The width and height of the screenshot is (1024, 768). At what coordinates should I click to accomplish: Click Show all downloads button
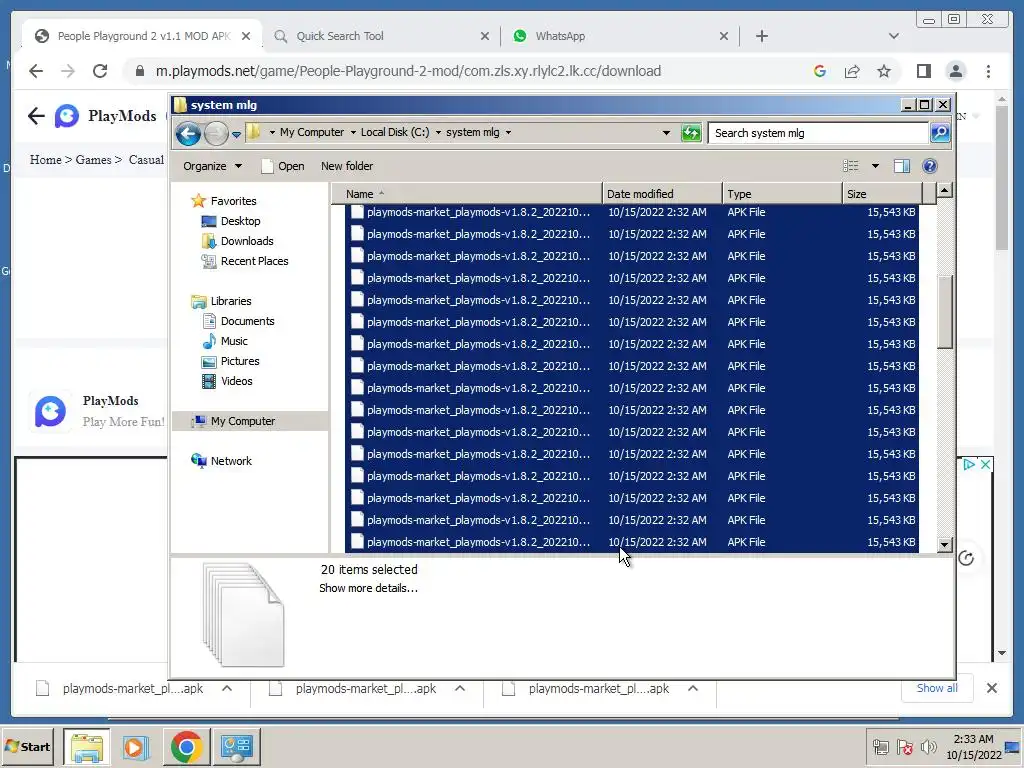[936, 688]
